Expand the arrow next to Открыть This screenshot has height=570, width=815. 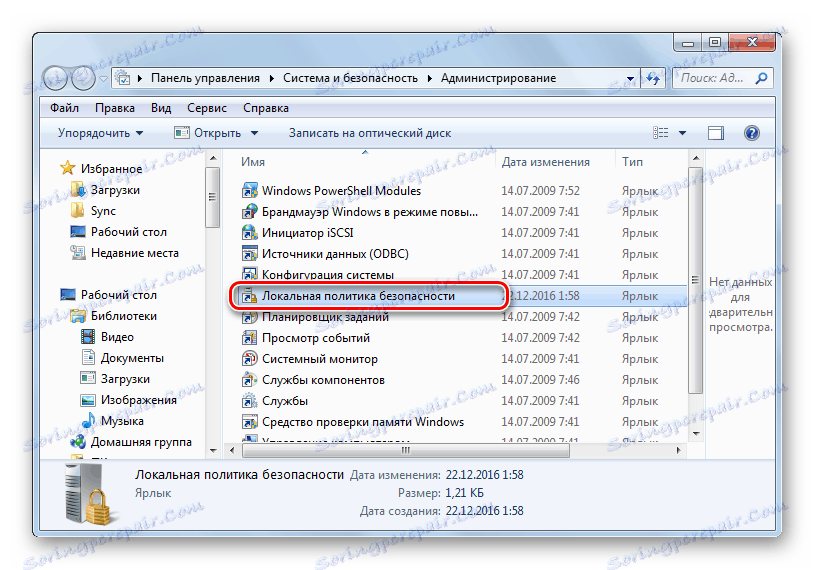254,133
